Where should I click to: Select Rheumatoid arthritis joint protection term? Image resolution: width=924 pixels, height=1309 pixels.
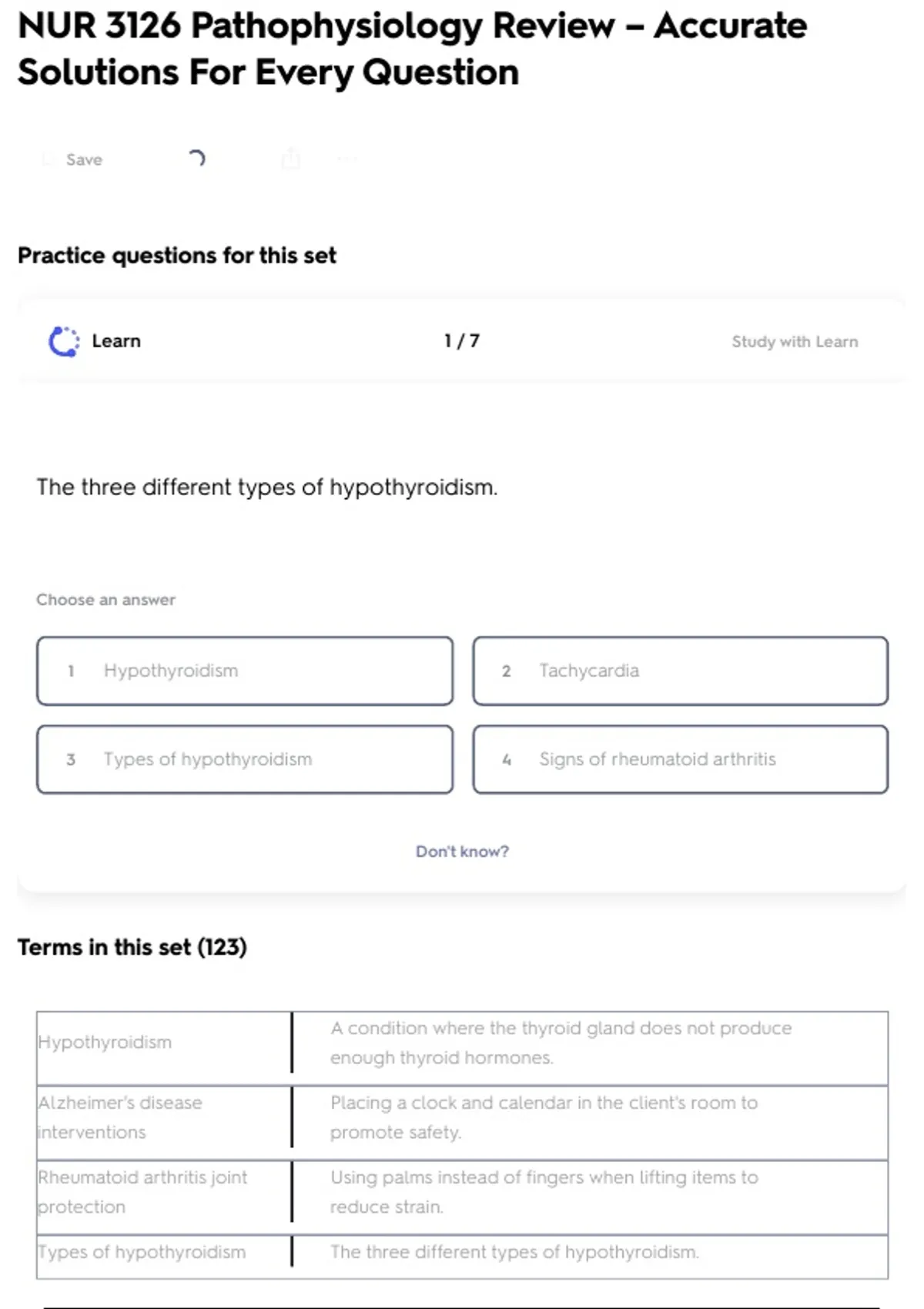pos(142,1191)
